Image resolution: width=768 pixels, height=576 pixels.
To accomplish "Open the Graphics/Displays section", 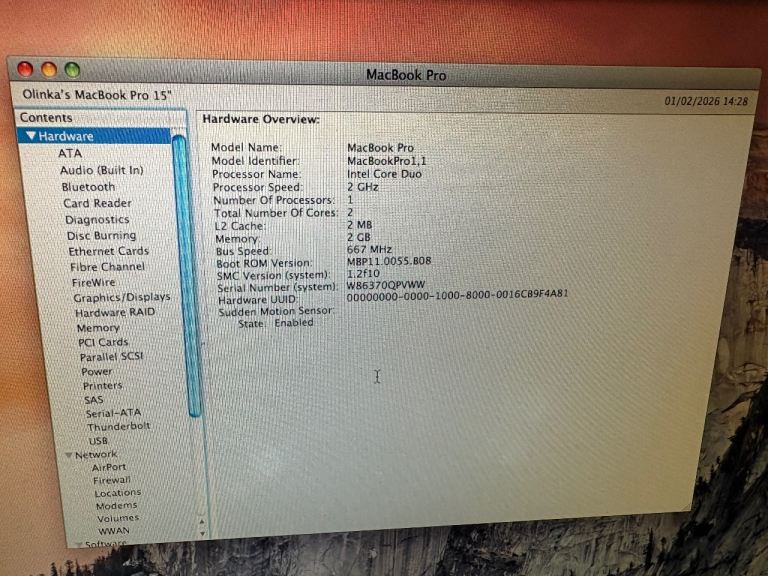I will click(x=121, y=297).
